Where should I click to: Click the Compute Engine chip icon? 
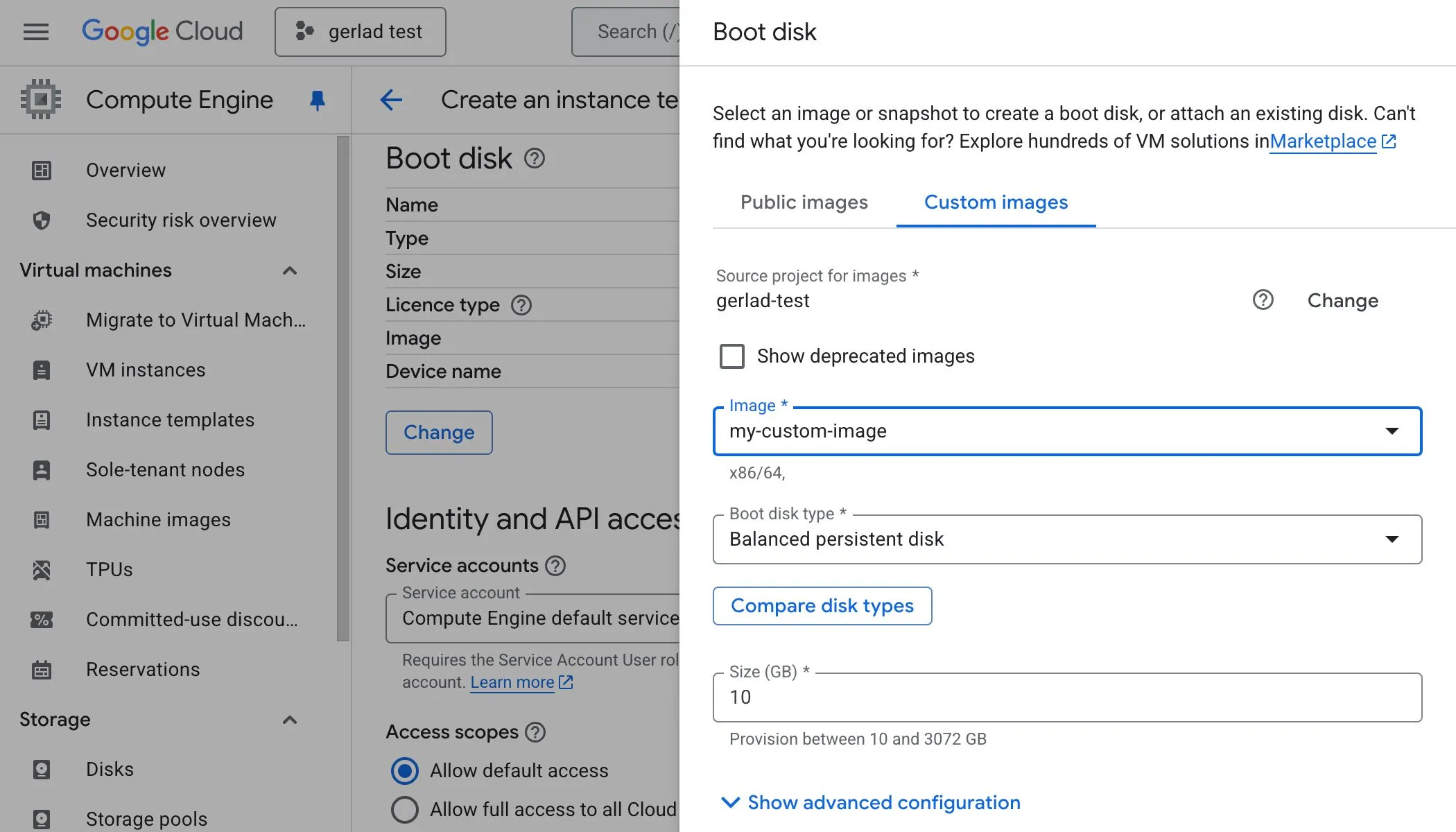41,100
